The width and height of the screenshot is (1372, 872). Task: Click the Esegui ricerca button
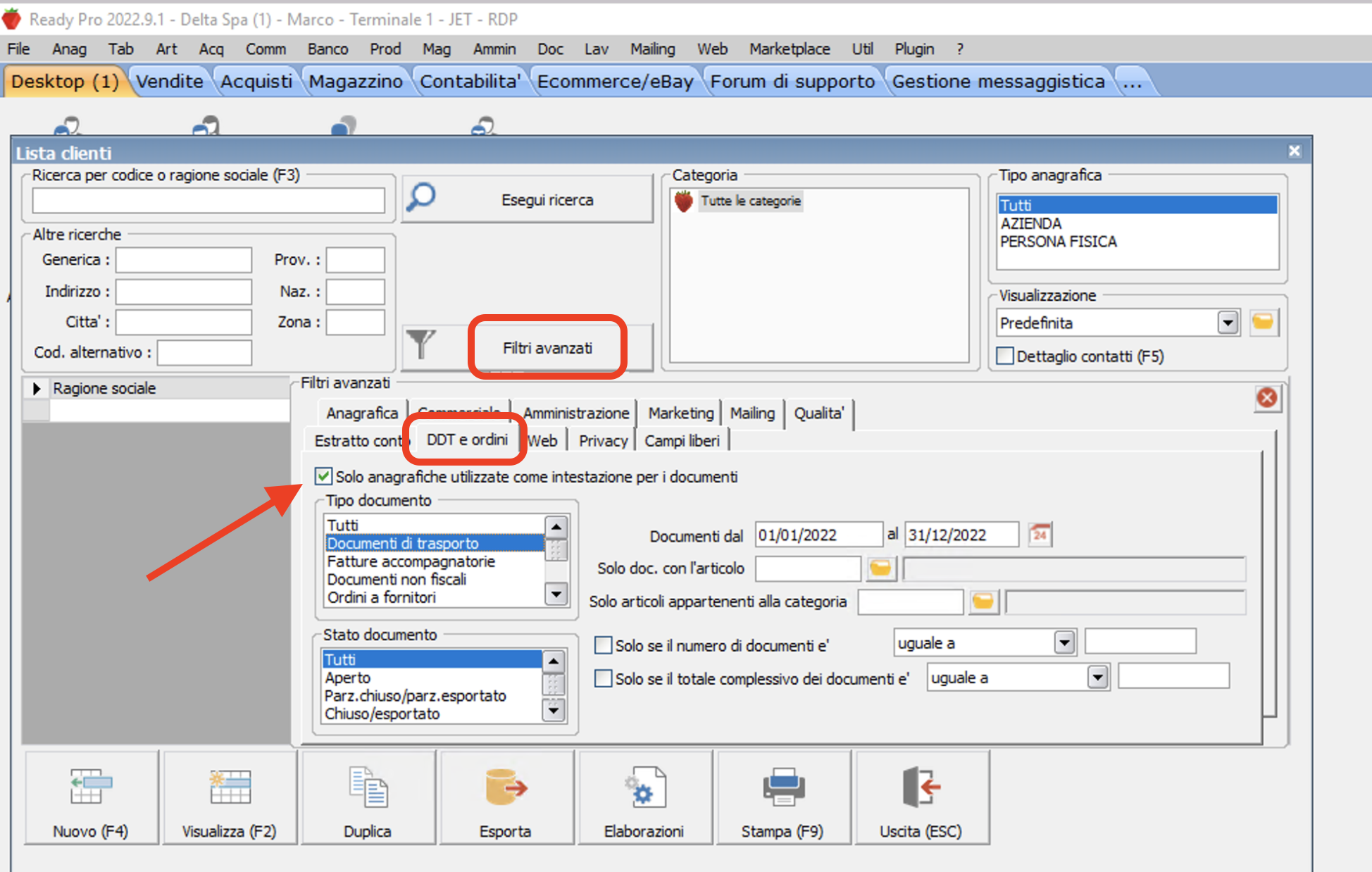pos(528,199)
